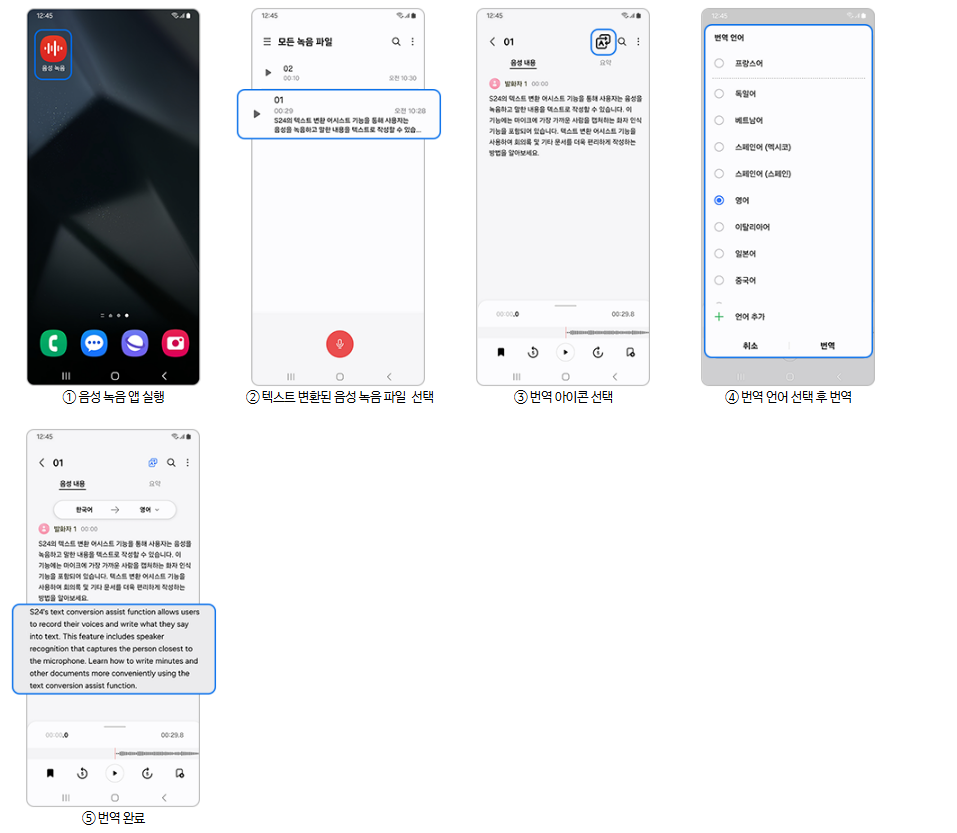Switch to 음성 내용 tab in step 3

coord(523,63)
